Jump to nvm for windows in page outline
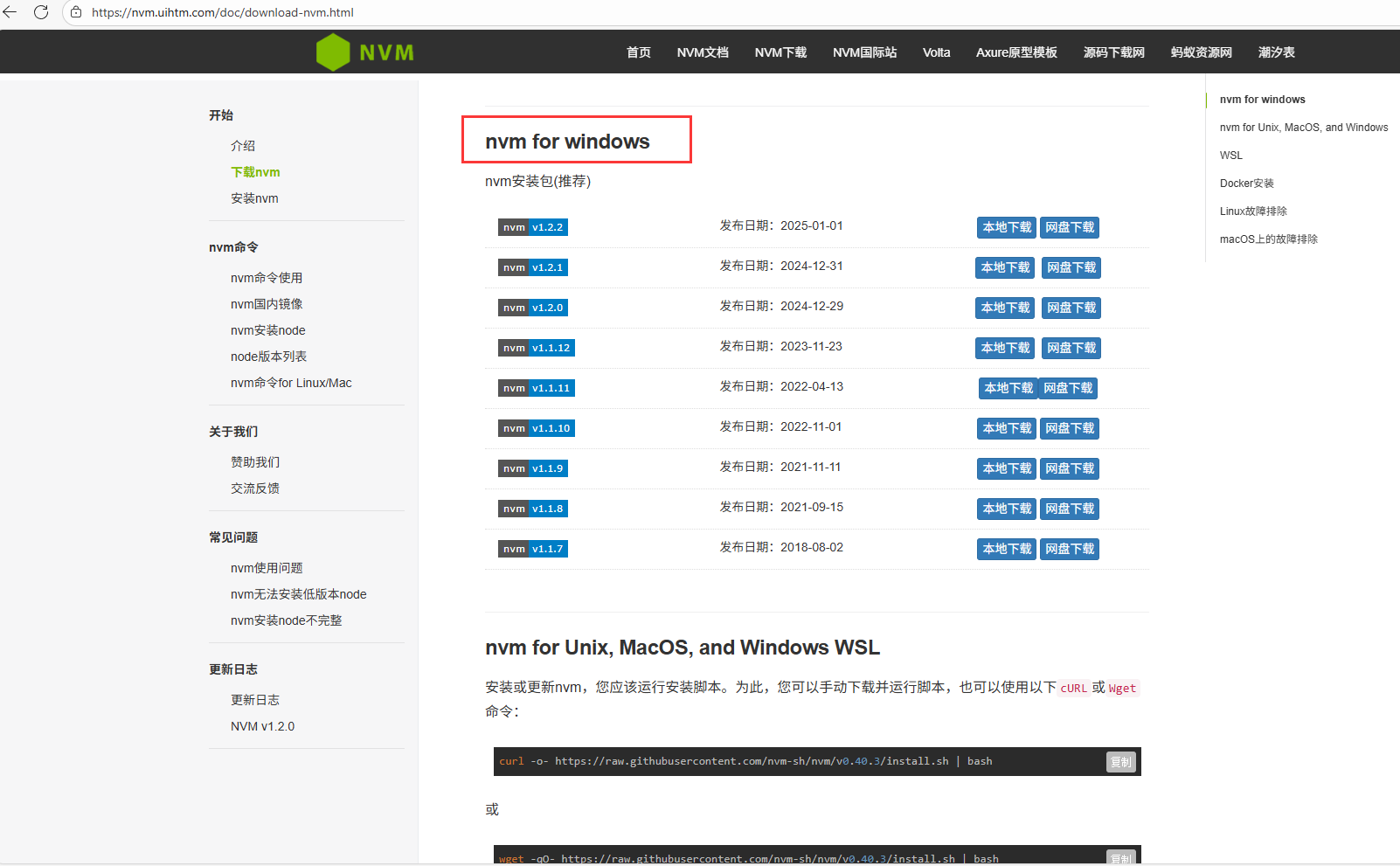Screen dimensions: 1400x866 1262,100
